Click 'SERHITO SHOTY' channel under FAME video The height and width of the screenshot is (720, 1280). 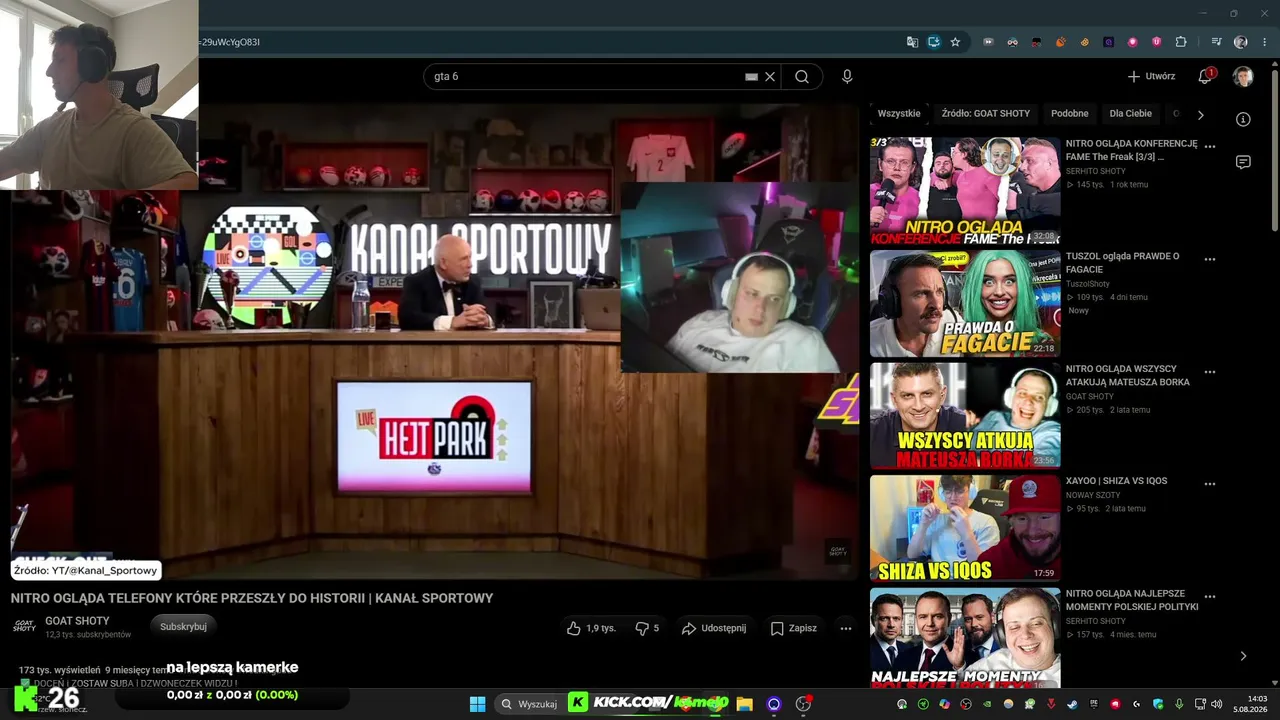click(1096, 171)
